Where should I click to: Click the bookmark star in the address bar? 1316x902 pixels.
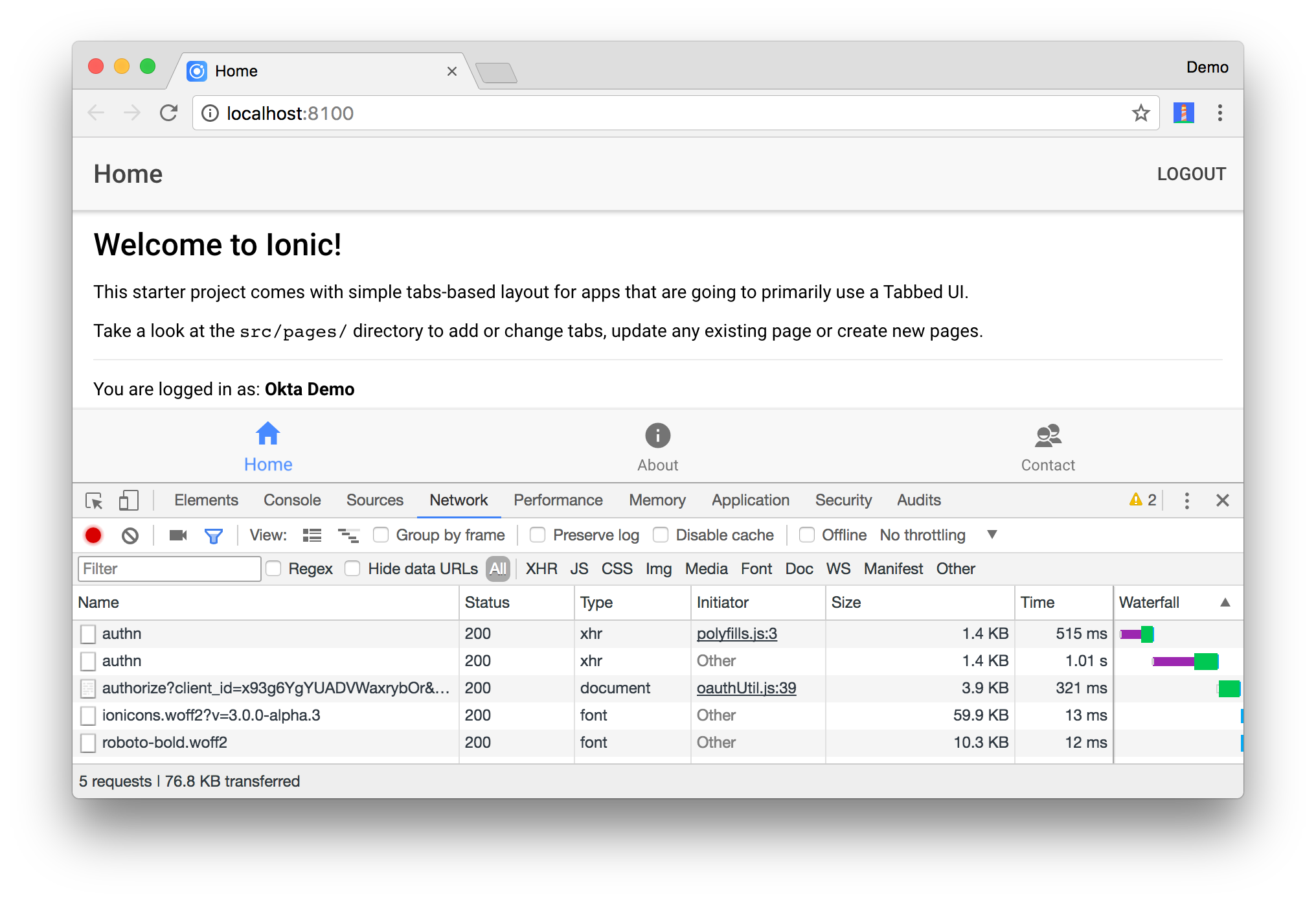click(x=1140, y=113)
